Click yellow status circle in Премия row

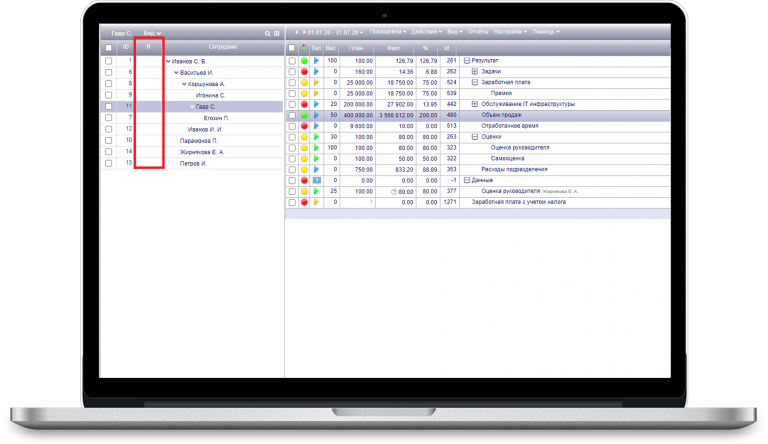[304, 93]
